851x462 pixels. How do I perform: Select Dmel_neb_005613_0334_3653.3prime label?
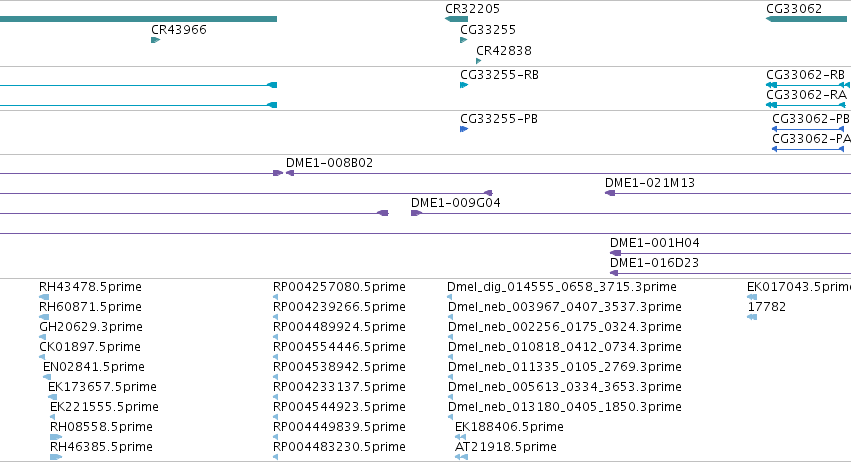click(564, 388)
